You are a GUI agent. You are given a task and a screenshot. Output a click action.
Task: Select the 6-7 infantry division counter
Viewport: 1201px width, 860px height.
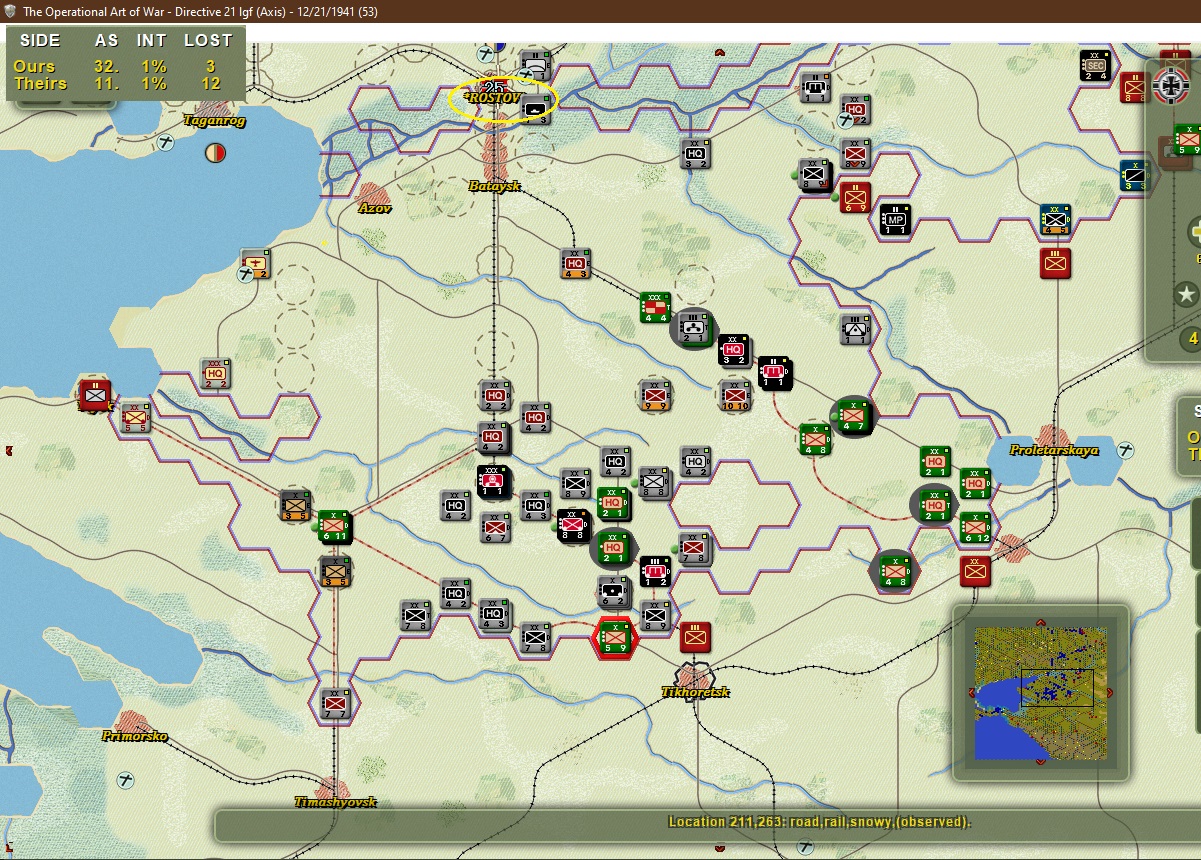(x=494, y=526)
